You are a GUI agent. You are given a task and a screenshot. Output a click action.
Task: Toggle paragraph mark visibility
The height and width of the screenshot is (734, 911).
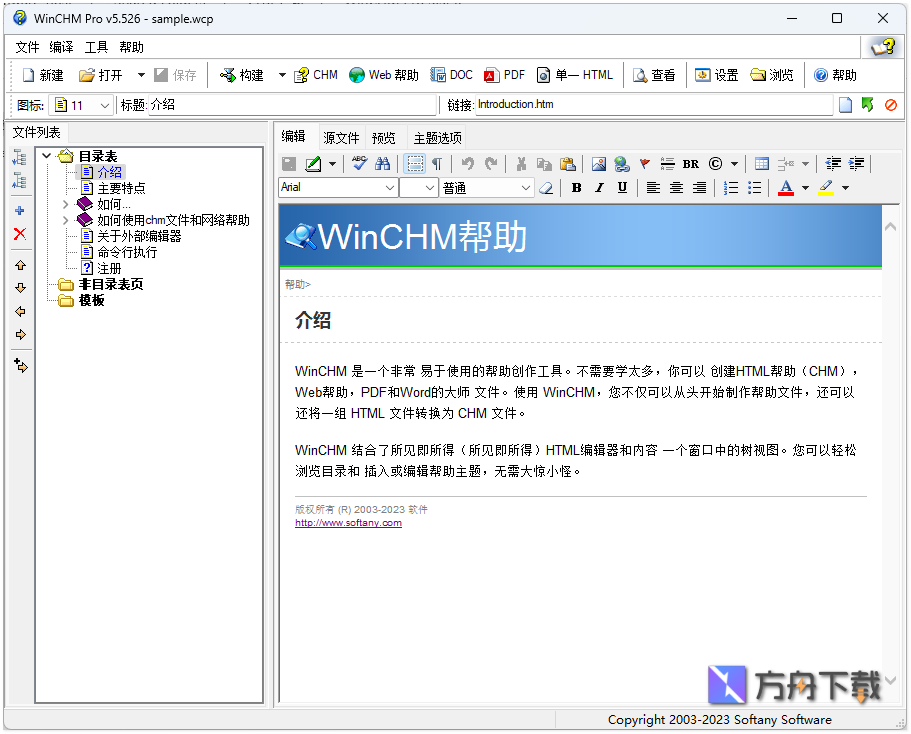point(437,163)
